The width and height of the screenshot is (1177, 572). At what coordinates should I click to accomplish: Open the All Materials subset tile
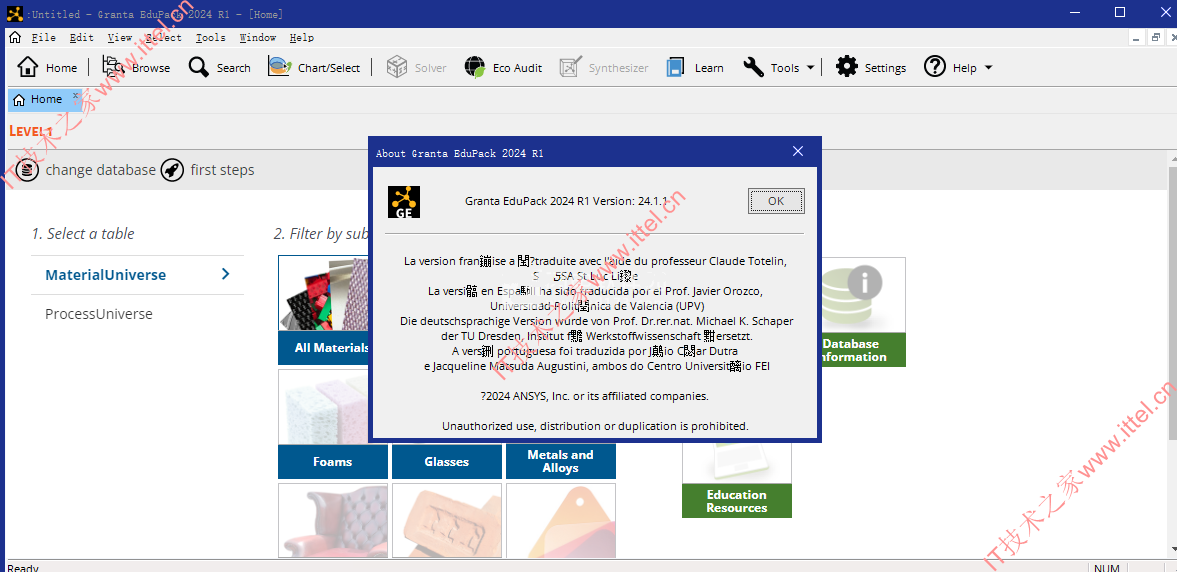click(325, 310)
